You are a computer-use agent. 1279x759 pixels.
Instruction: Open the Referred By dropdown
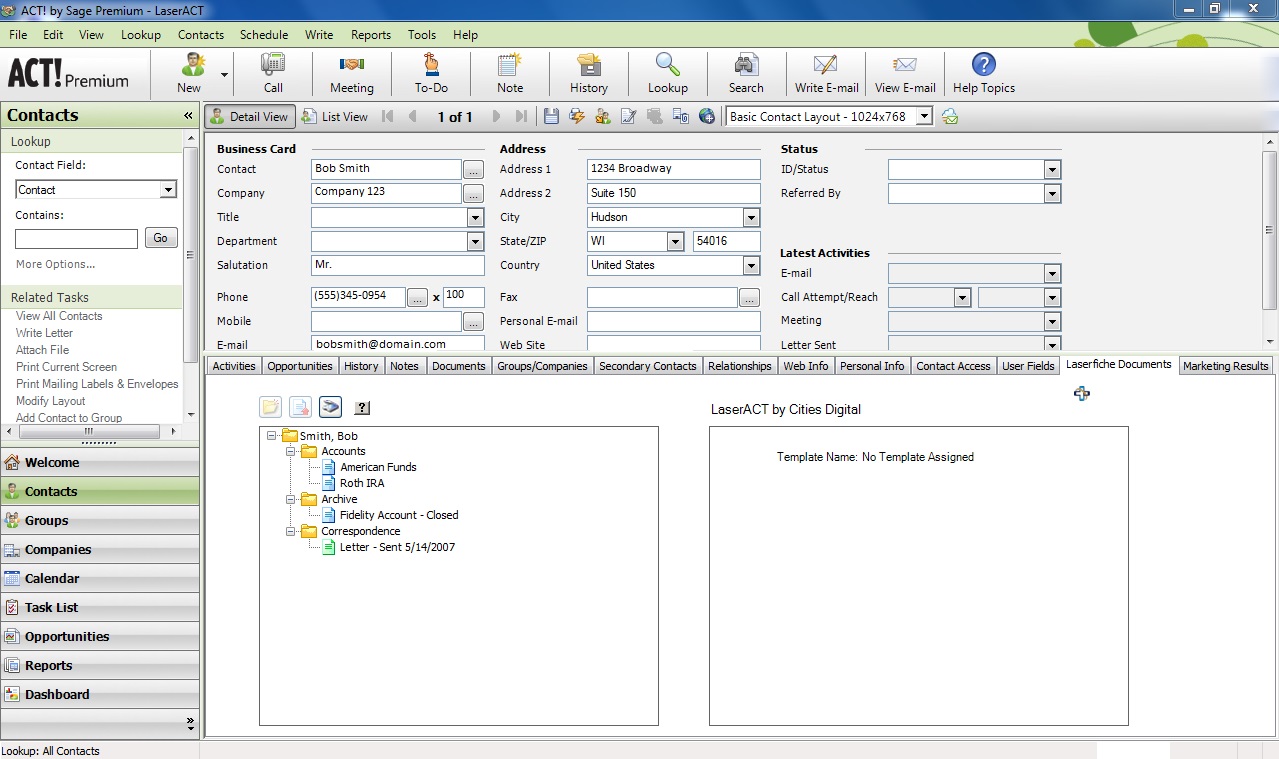1052,193
